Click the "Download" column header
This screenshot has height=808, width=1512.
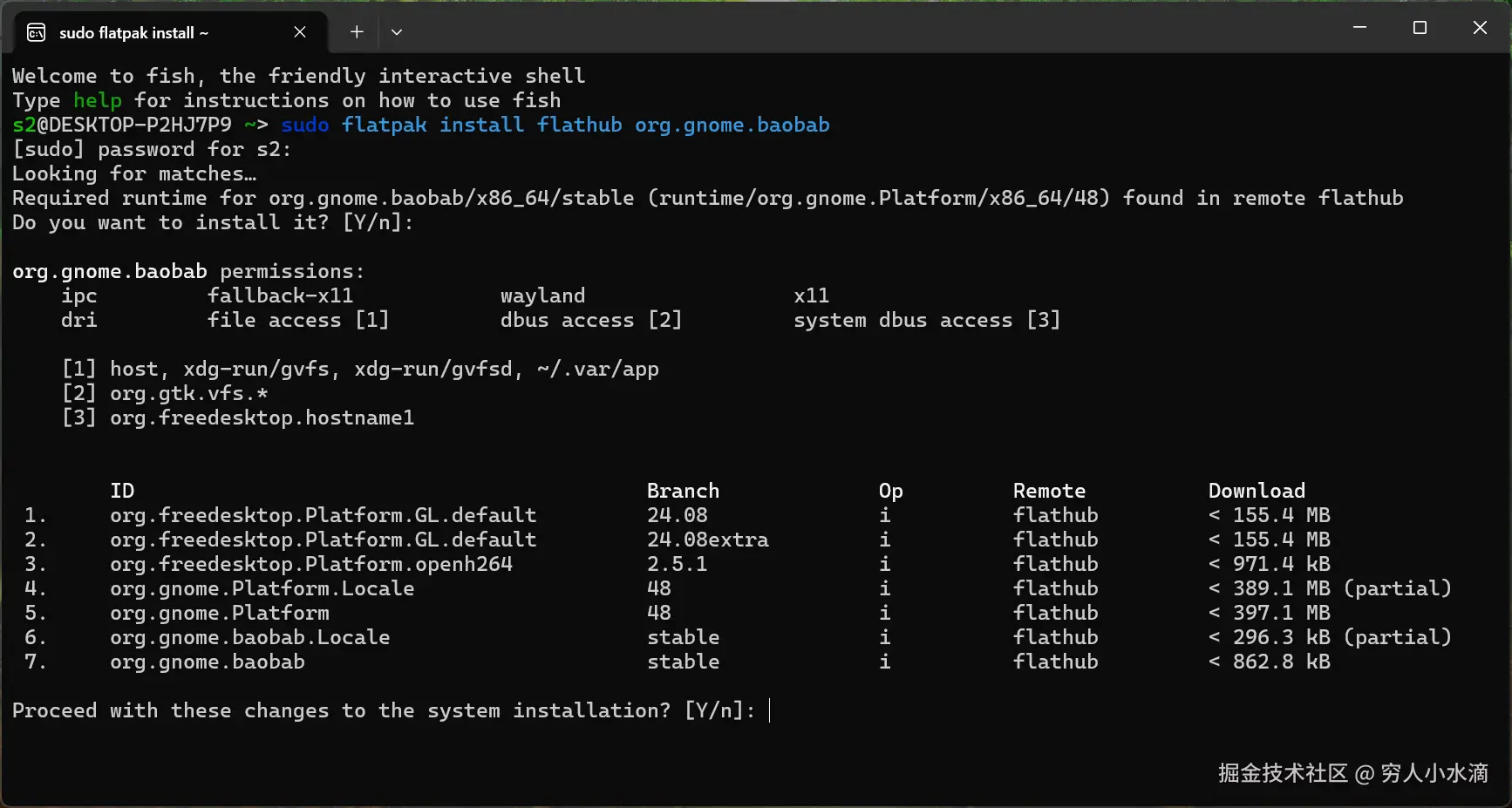point(1257,492)
